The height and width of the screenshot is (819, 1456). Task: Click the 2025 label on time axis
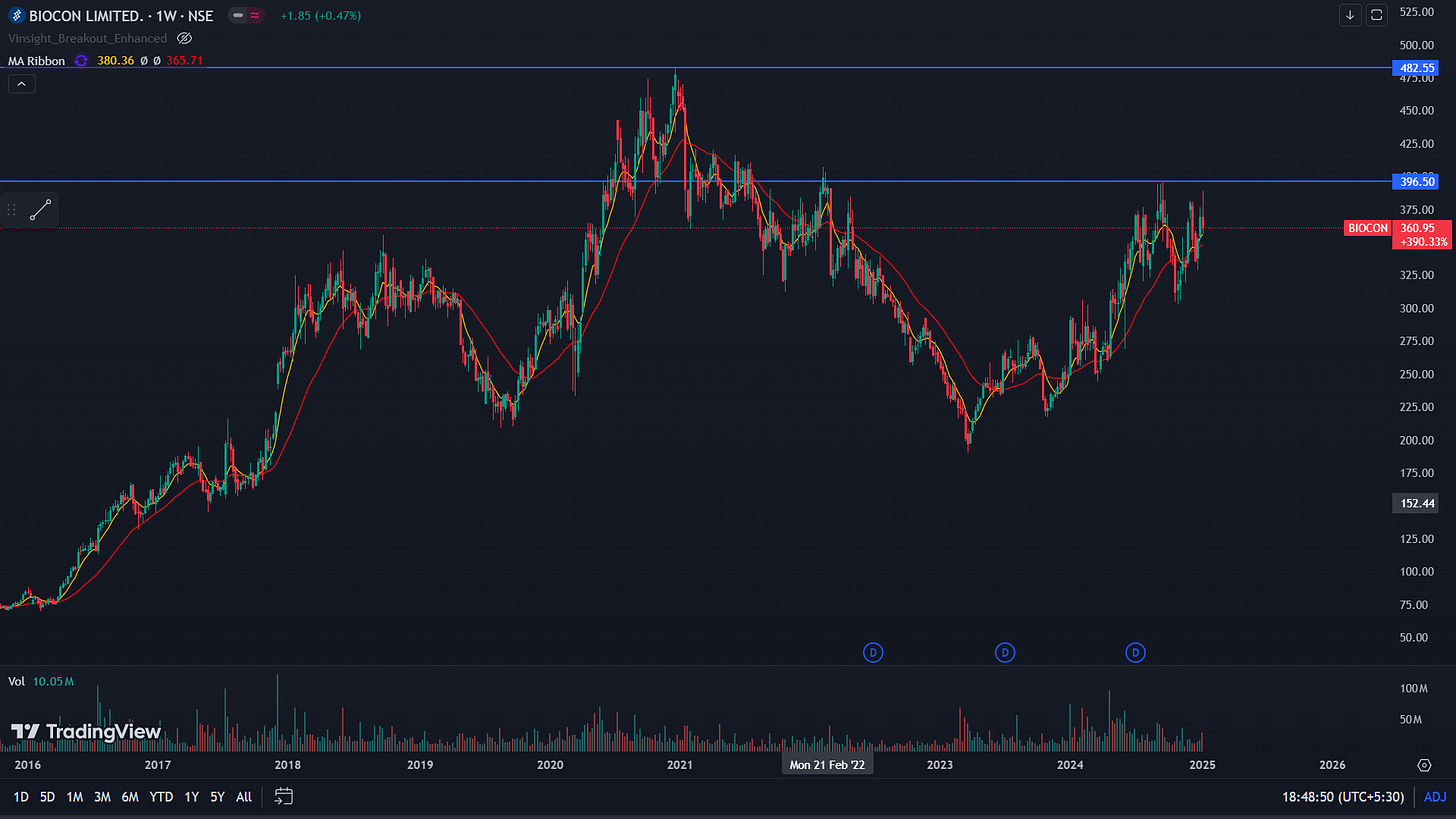(x=1201, y=765)
